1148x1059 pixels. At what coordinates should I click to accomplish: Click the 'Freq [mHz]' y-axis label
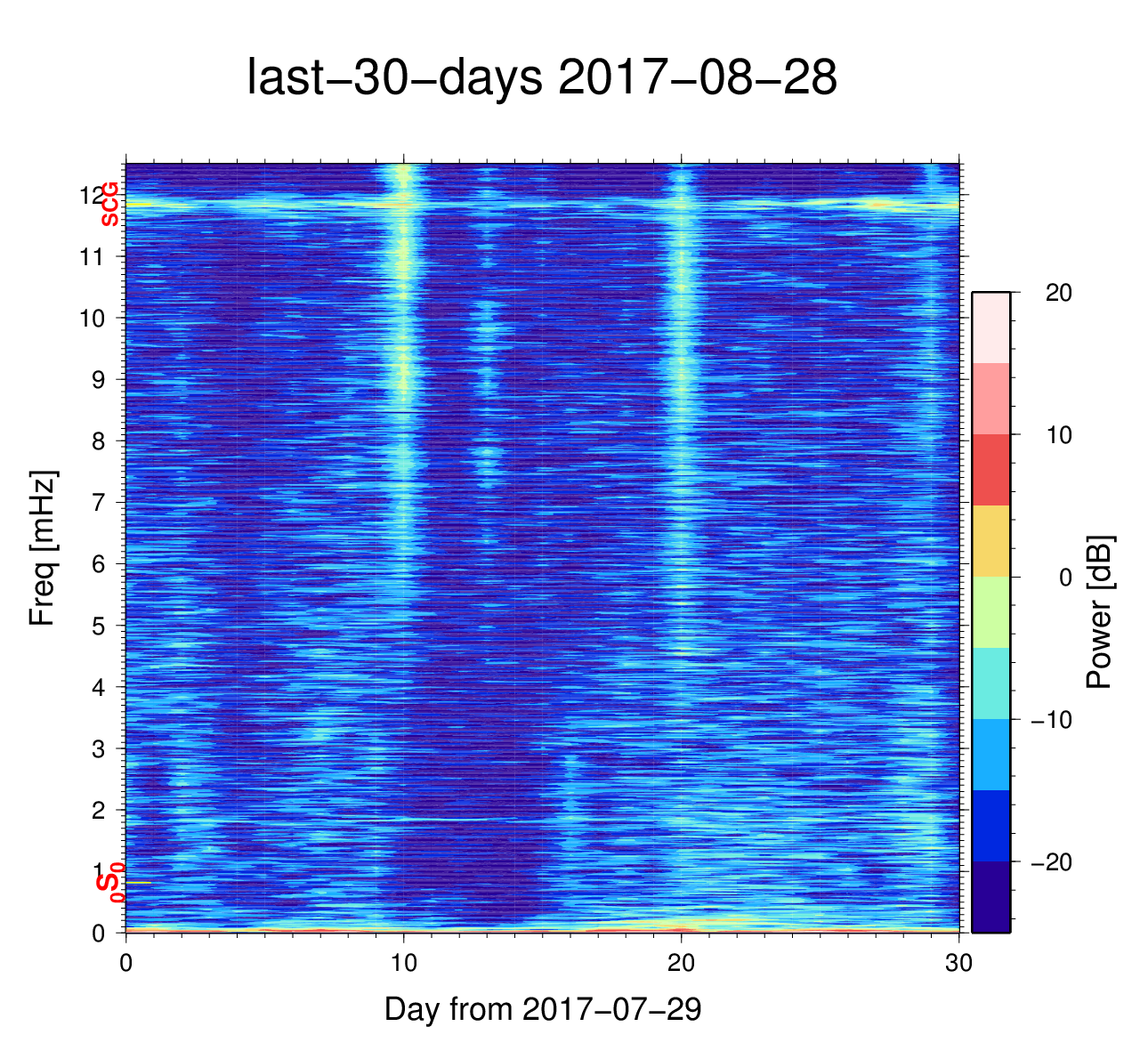tap(43, 548)
